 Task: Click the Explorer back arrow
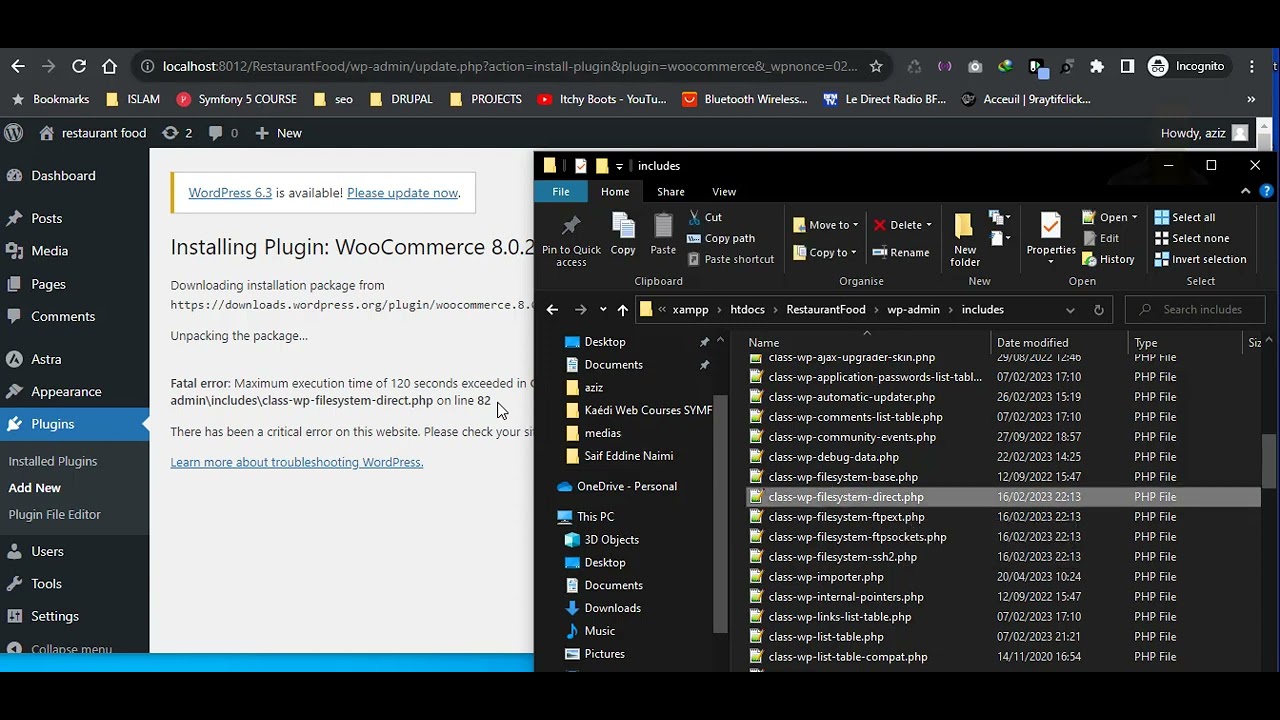(552, 310)
